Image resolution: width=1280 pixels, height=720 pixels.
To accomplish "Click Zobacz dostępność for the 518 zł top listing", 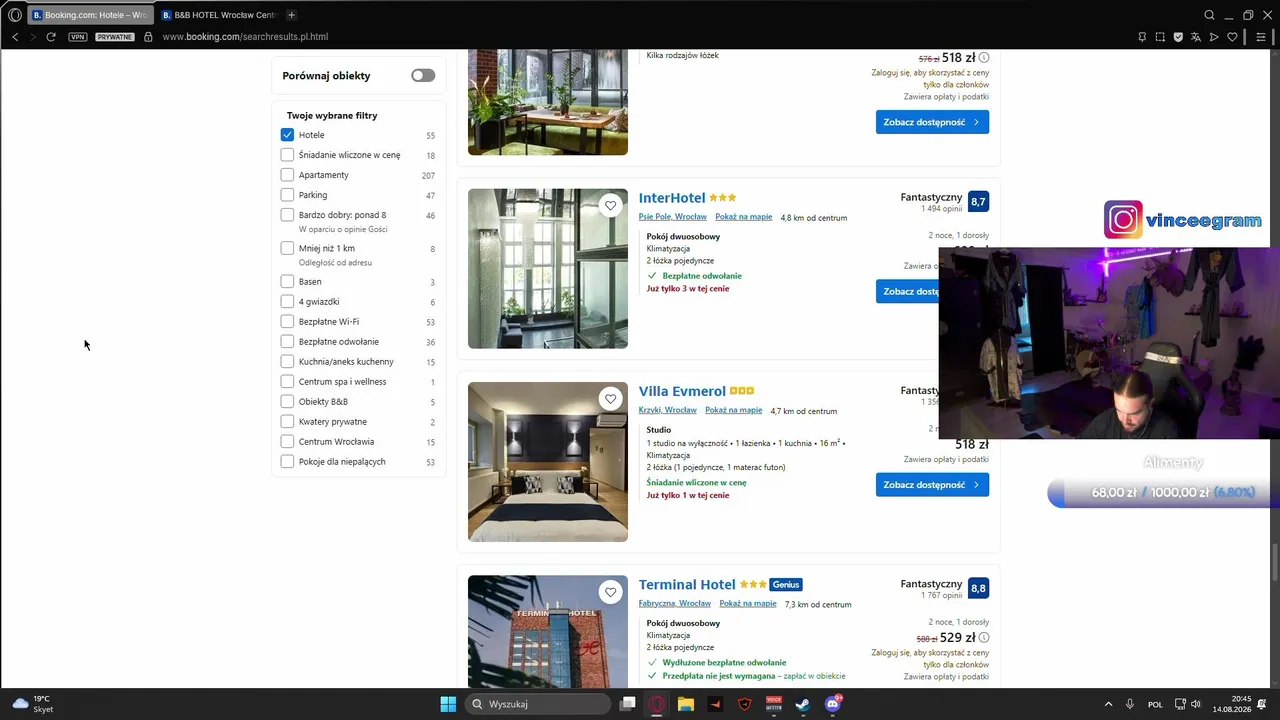I will (932, 122).
